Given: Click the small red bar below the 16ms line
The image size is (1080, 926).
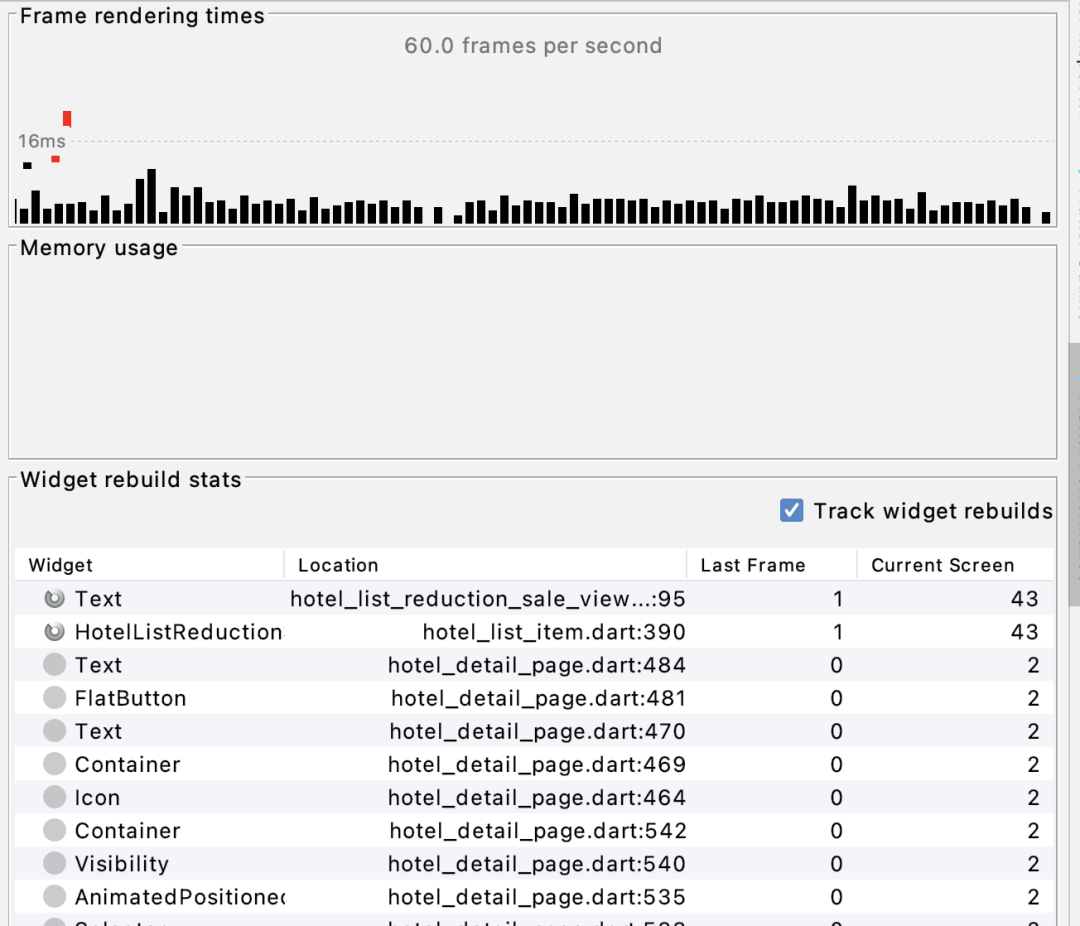Looking at the screenshot, I should pyautogui.click(x=56, y=159).
